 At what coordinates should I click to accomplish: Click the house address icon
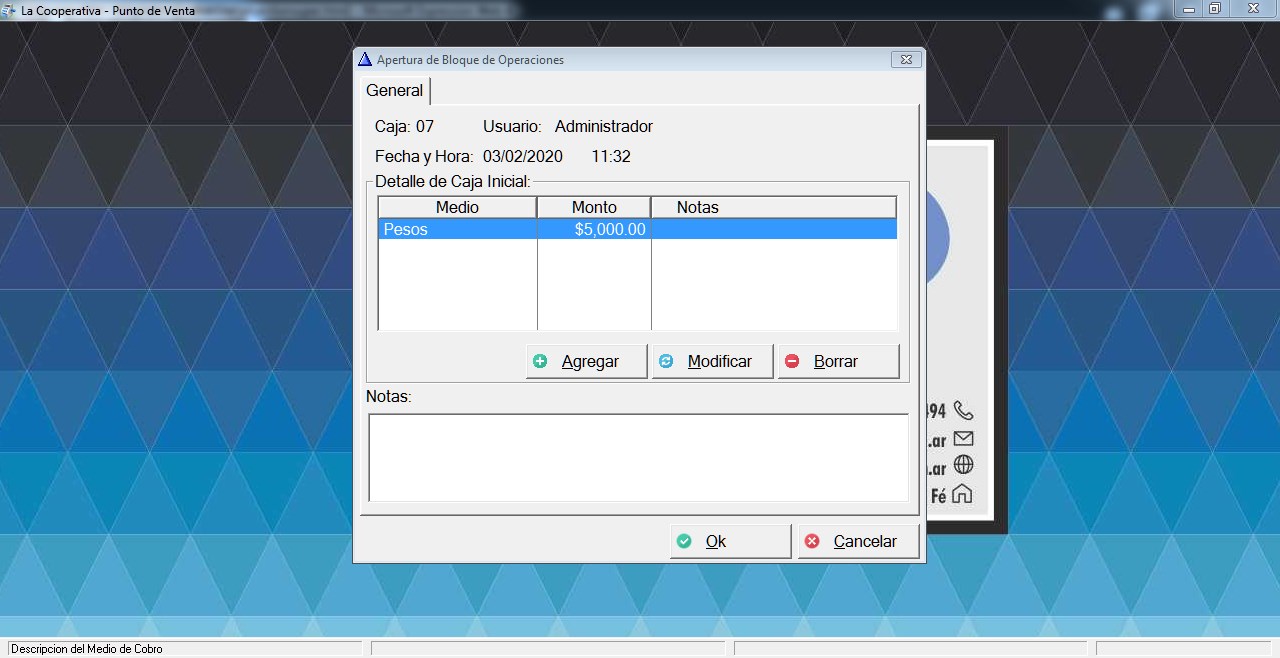(962, 494)
